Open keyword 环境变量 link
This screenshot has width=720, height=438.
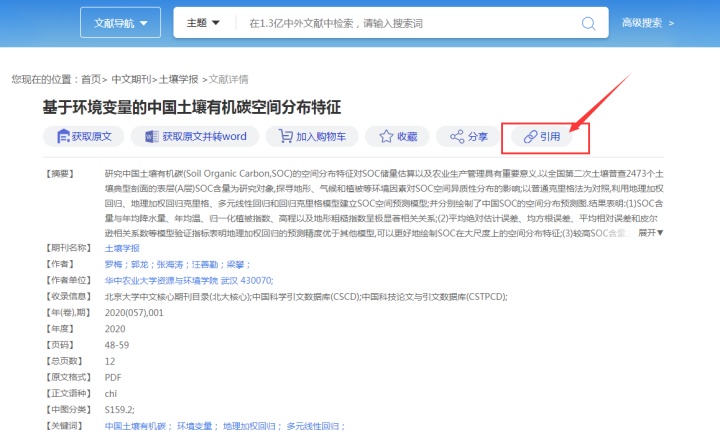pos(195,426)
